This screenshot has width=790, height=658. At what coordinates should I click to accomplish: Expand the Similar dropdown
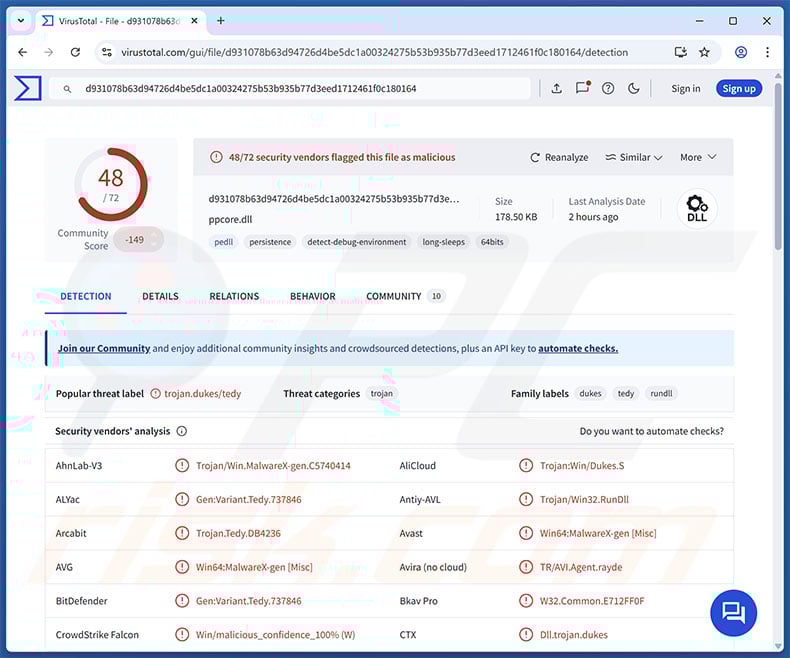(634, 157)
